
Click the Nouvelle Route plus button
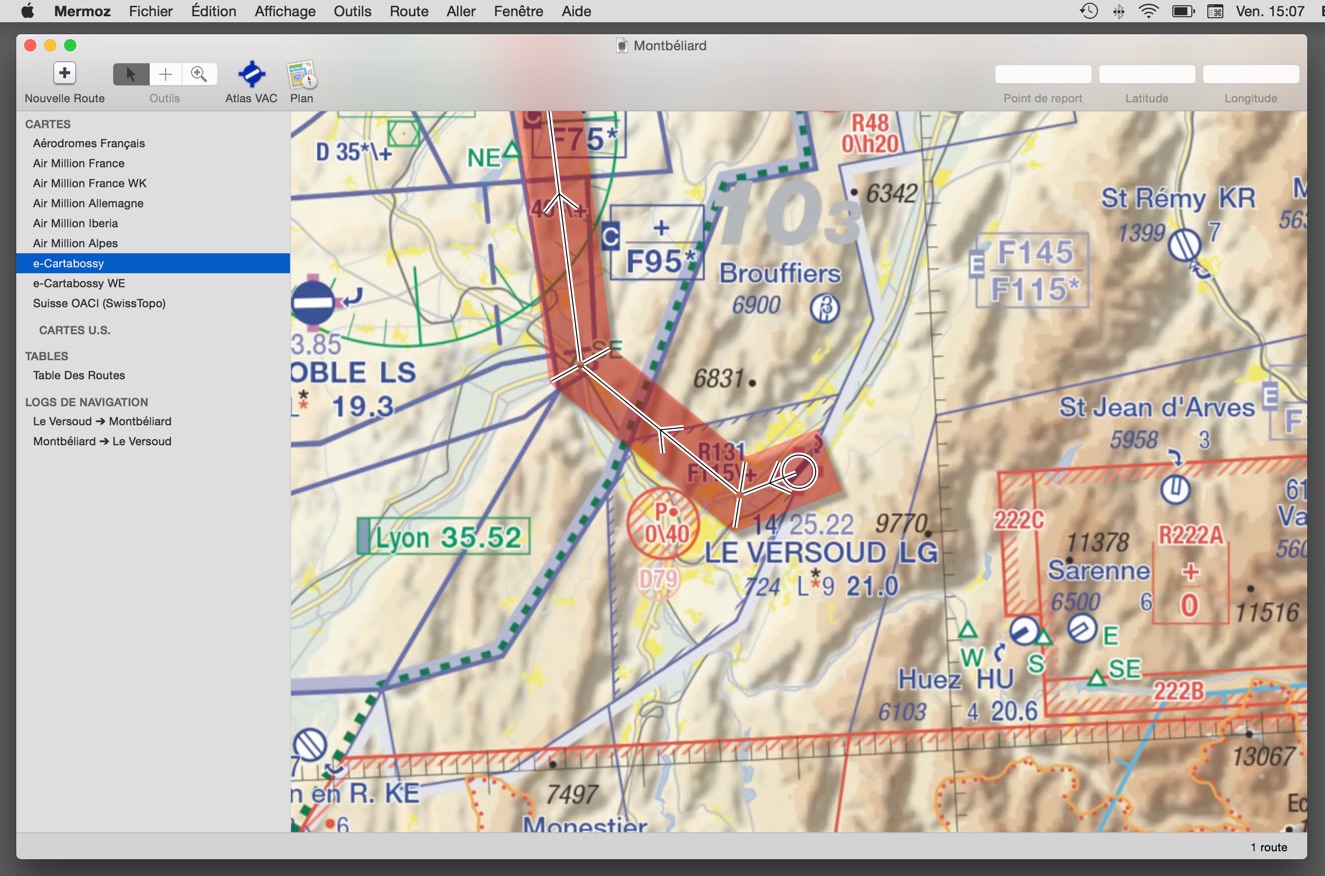64,73
